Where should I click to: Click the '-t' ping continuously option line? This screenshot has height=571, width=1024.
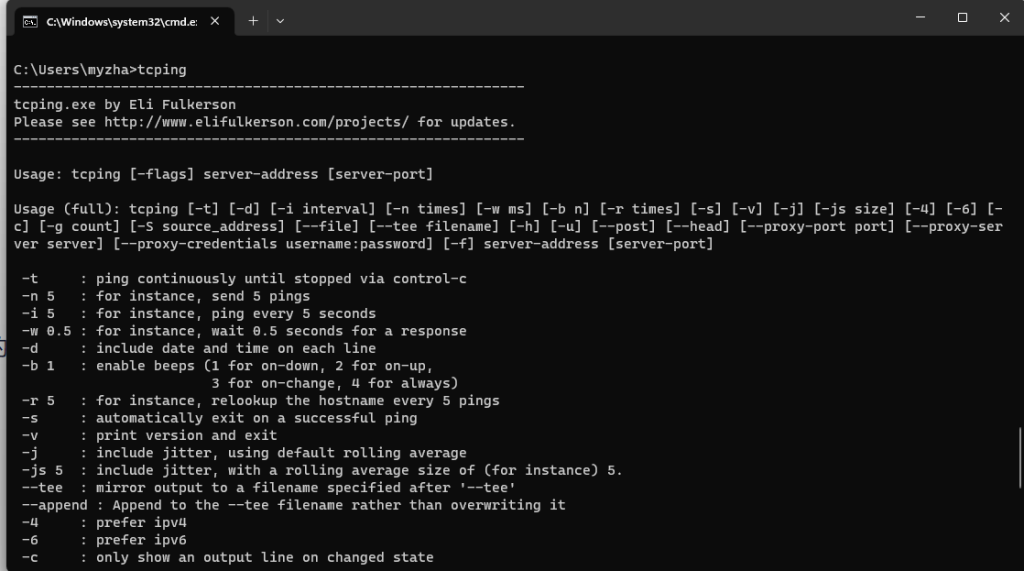[244, 279]
